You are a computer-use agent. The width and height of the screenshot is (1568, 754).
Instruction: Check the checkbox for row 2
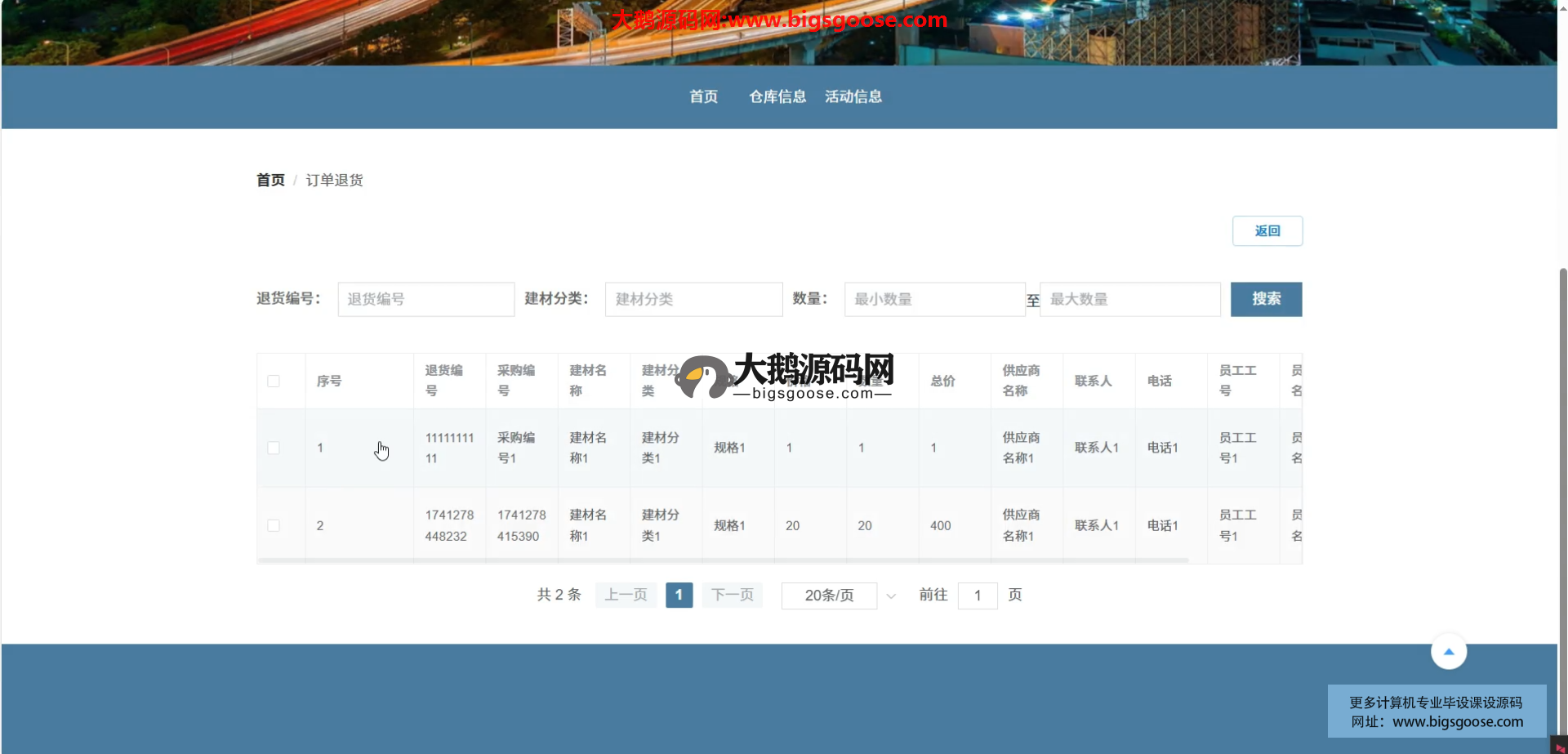[274, 526]
